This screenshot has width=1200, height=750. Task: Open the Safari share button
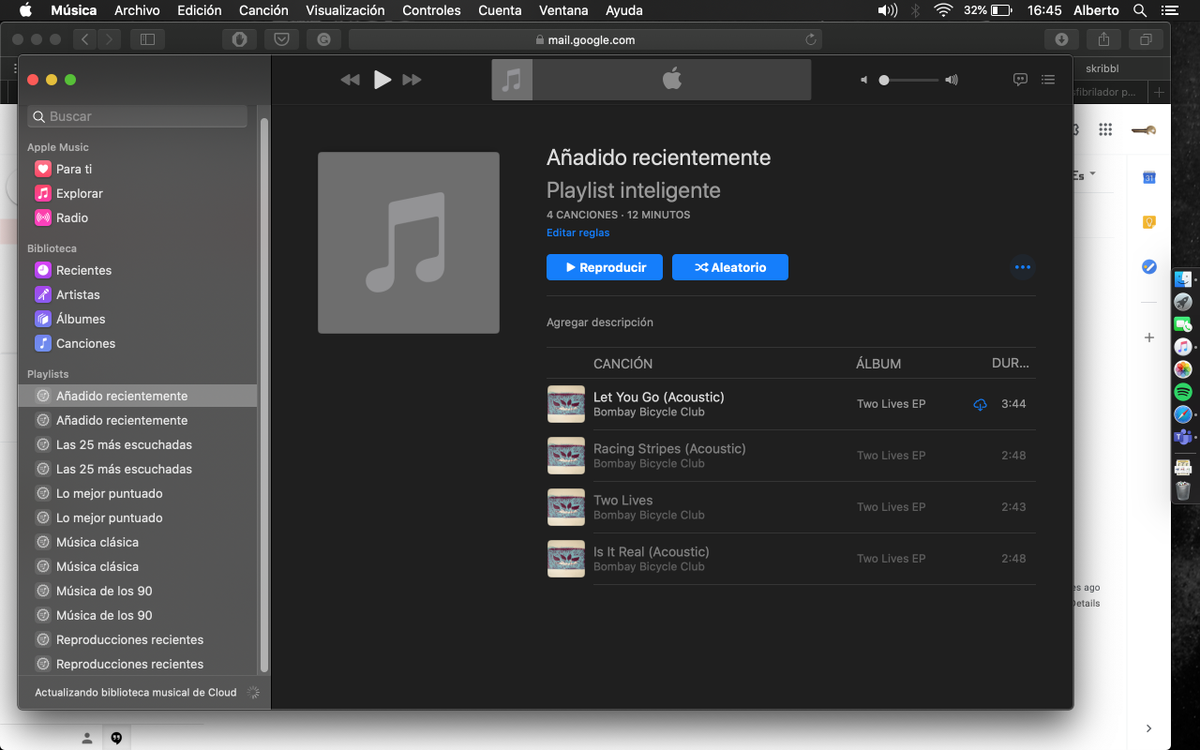(1104, 40)
